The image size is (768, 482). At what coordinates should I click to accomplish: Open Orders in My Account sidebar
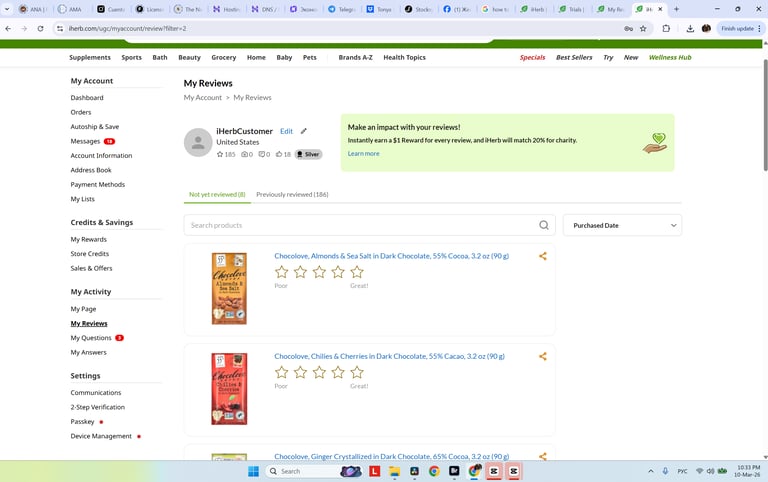(x=81, y=112)
